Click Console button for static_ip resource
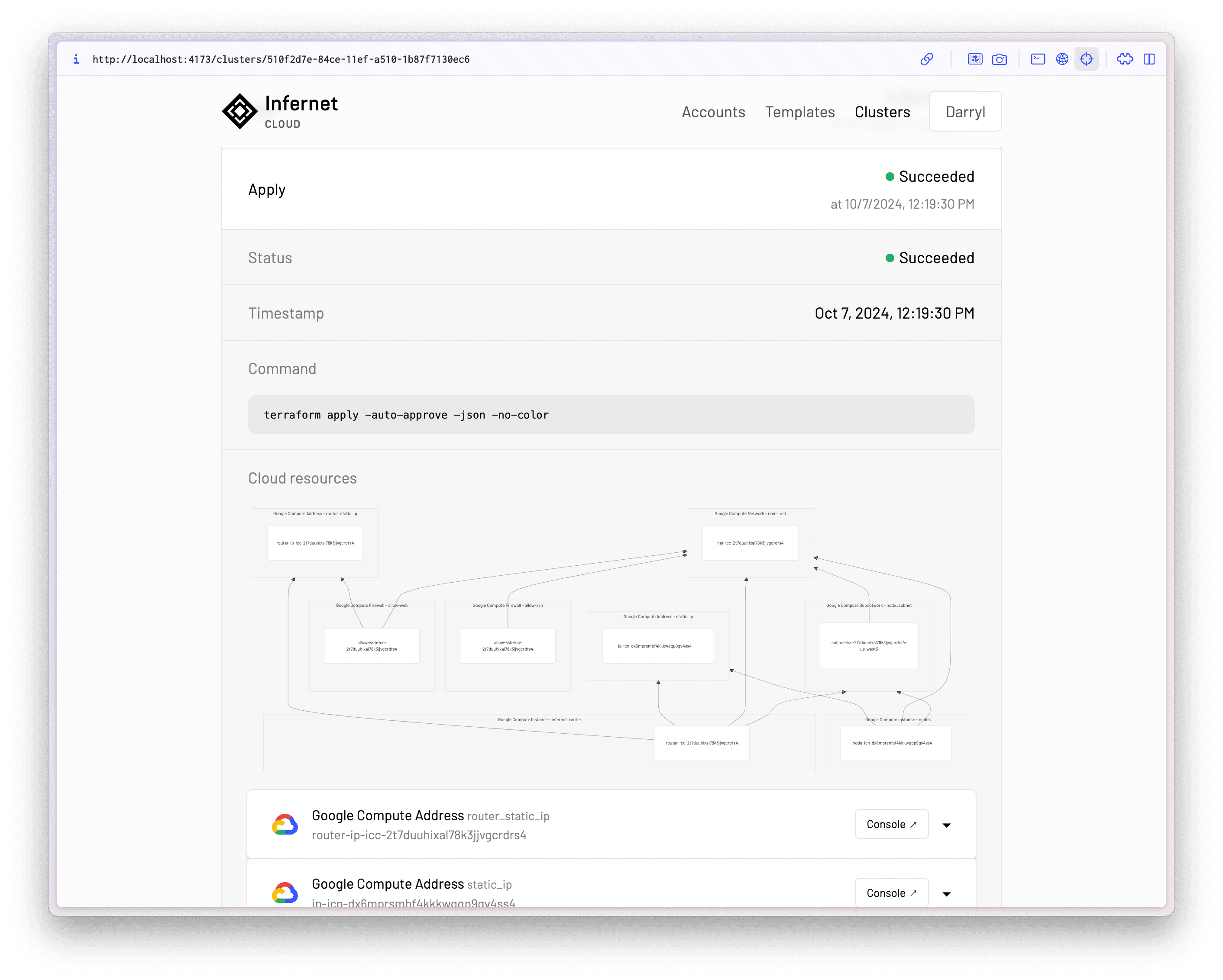Image resolution: width=1223 pixels, height=980 pixels. point(890,893)
